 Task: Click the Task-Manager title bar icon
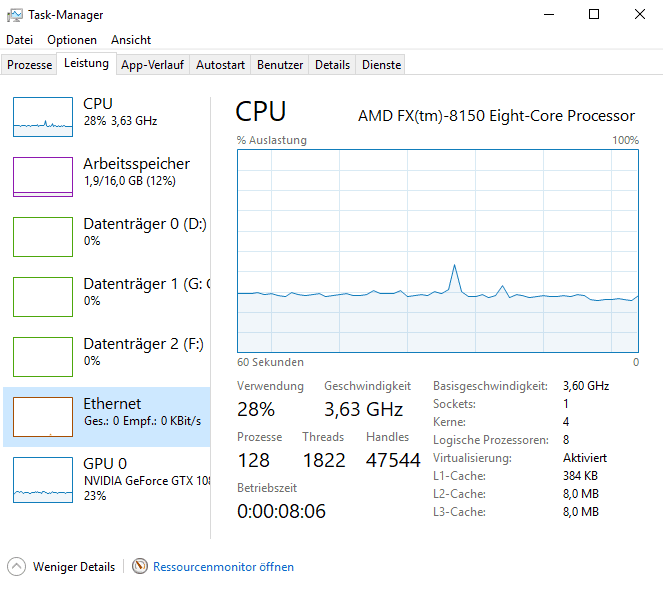tap(15, 15)
